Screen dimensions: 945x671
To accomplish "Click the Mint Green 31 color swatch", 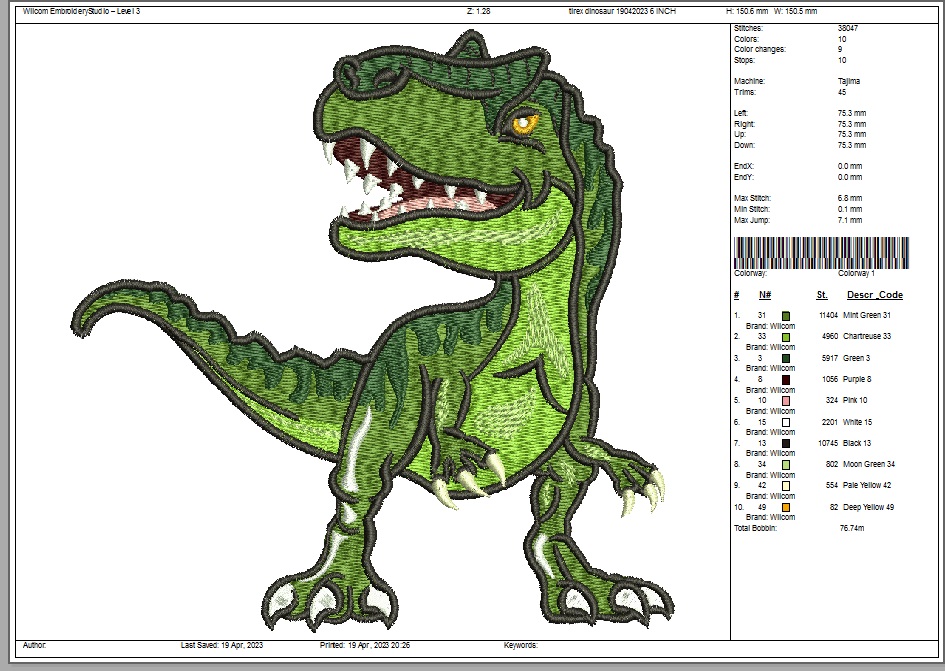I will click(x=786, y=315).
